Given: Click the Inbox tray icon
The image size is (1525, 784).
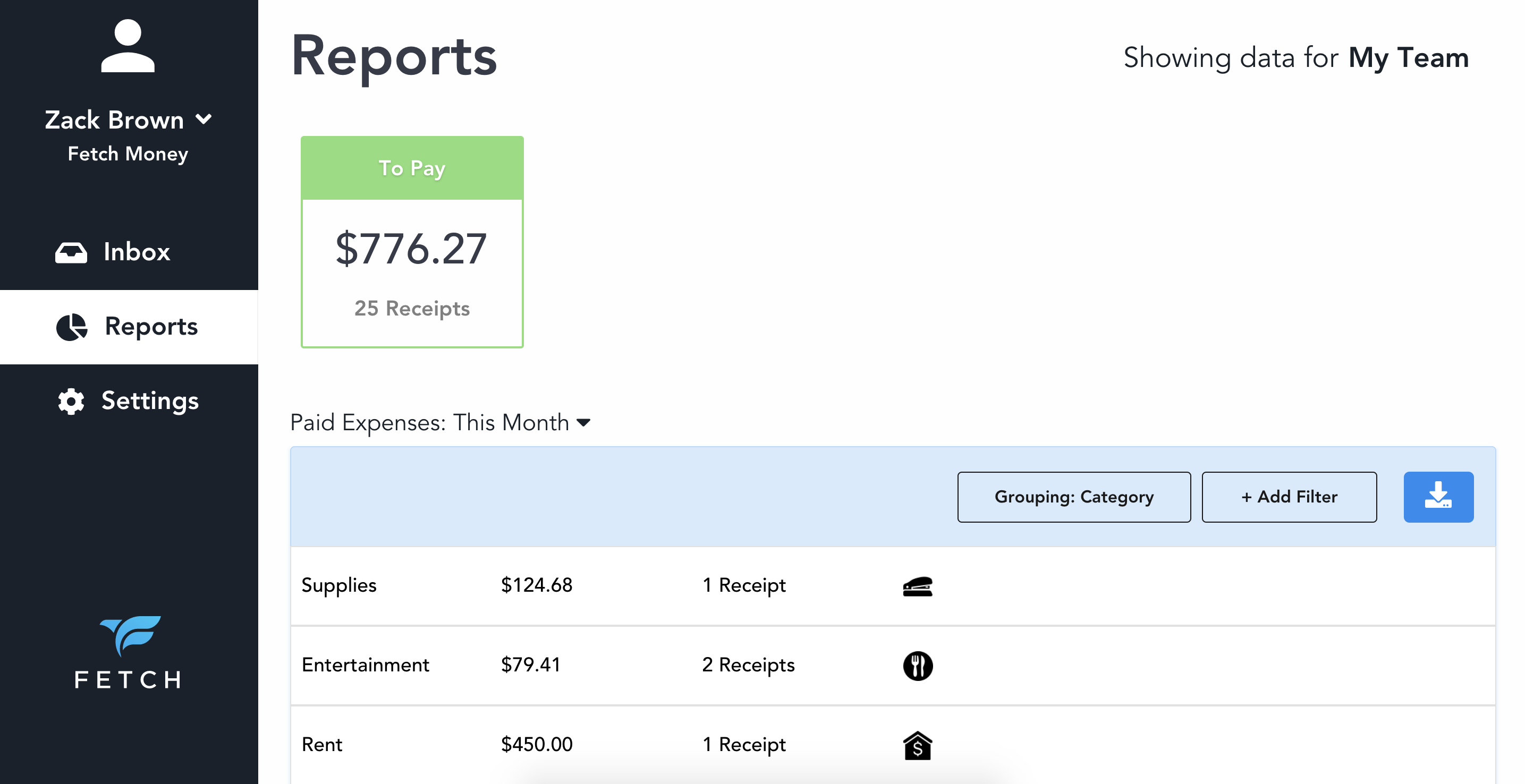Looking at the screenshot, I should tap(71, 253).
